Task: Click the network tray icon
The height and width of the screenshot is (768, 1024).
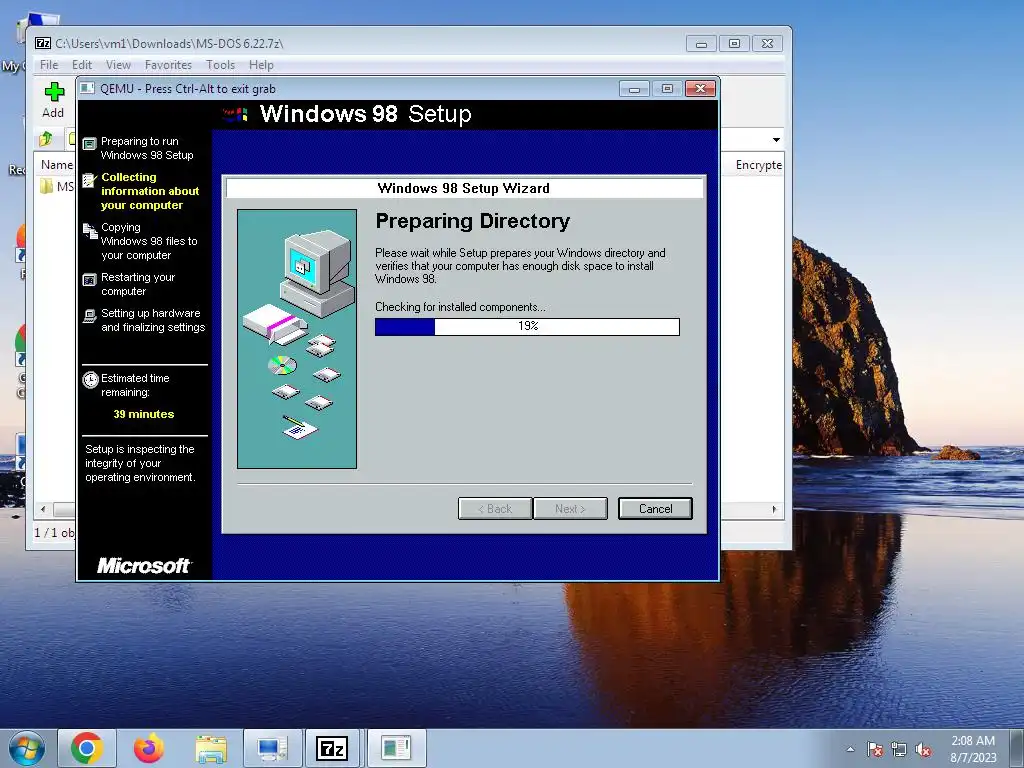Action: click(x=899, y=750)
